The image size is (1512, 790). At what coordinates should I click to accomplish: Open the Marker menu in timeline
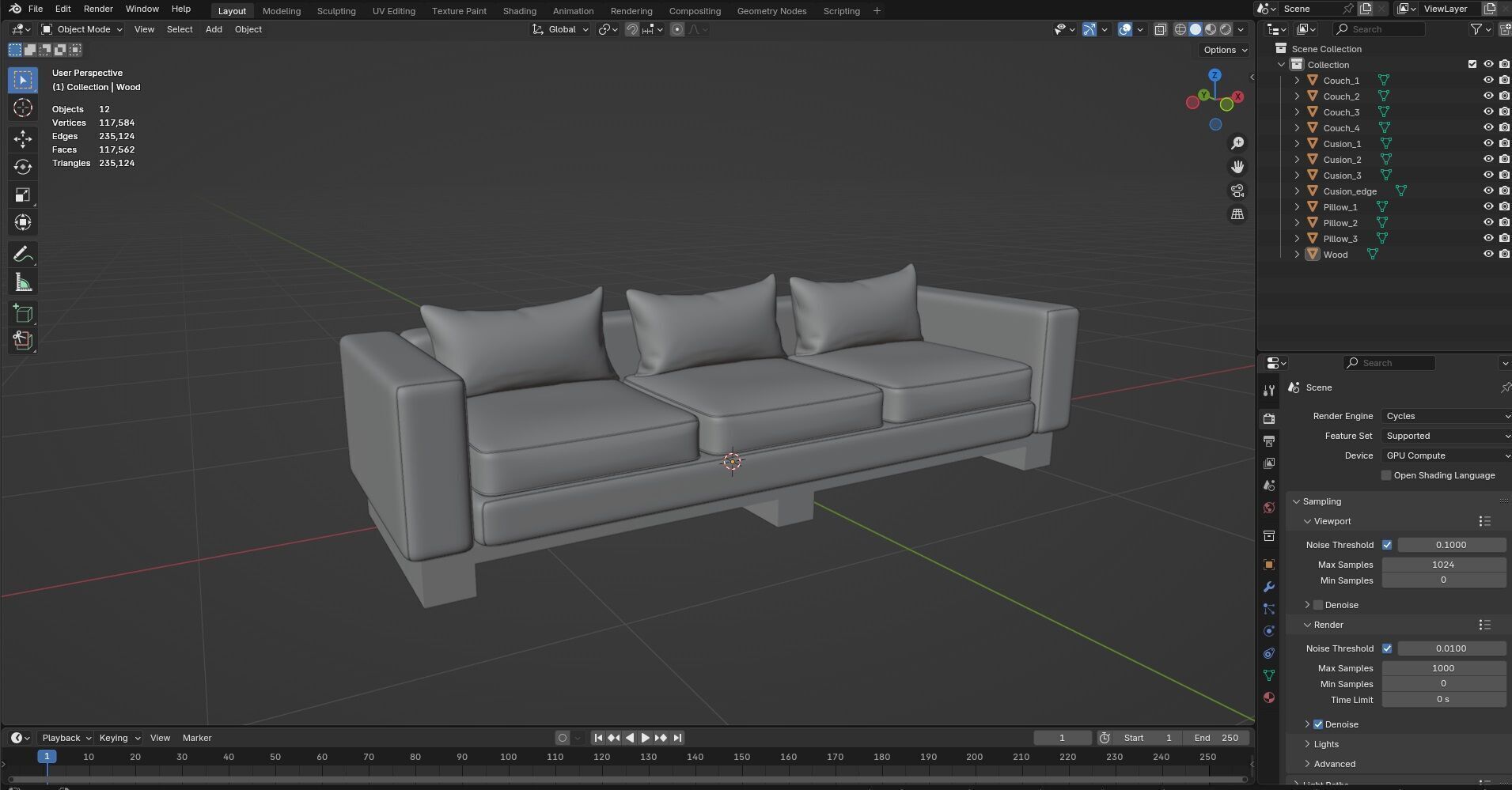(x=197, y=738)
